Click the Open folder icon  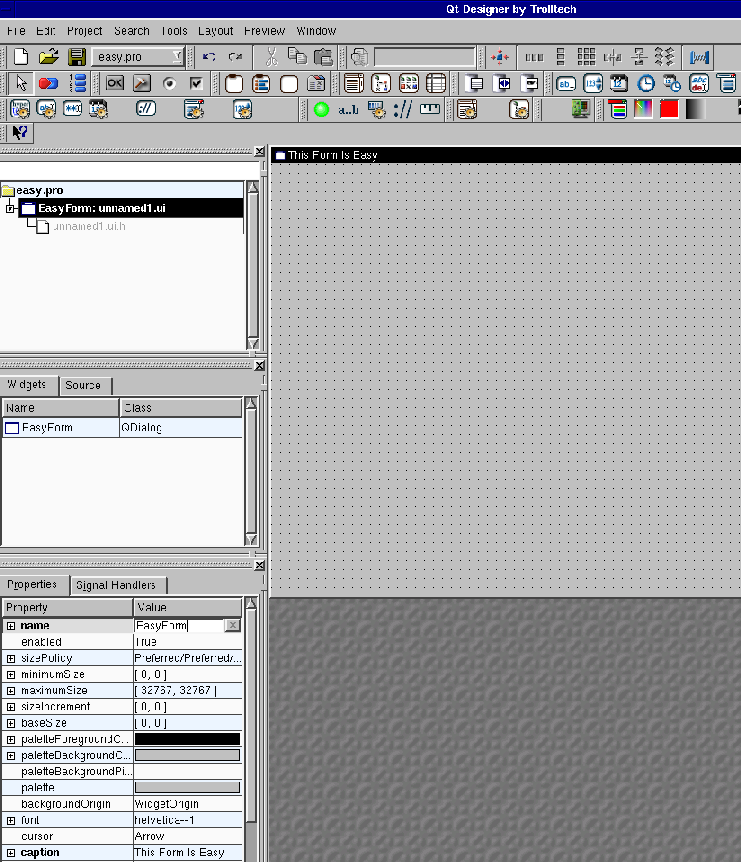[48, 57]
